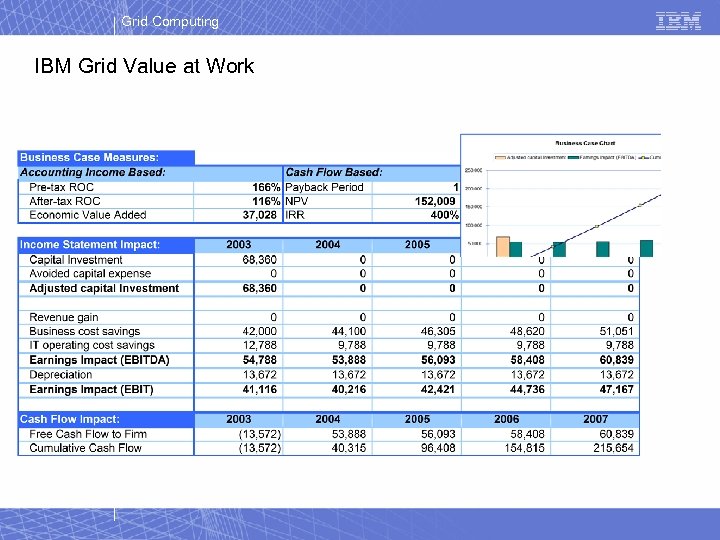
Task: Click the 2006 column header
Action: point(506,419)
